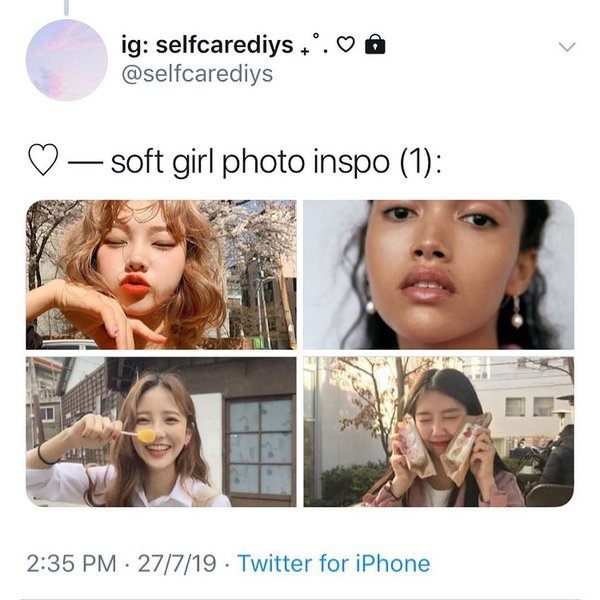Viewport: 600px width, 600px height.
Task: Click the small heart in the display name
Action: [x=347, y=45]
